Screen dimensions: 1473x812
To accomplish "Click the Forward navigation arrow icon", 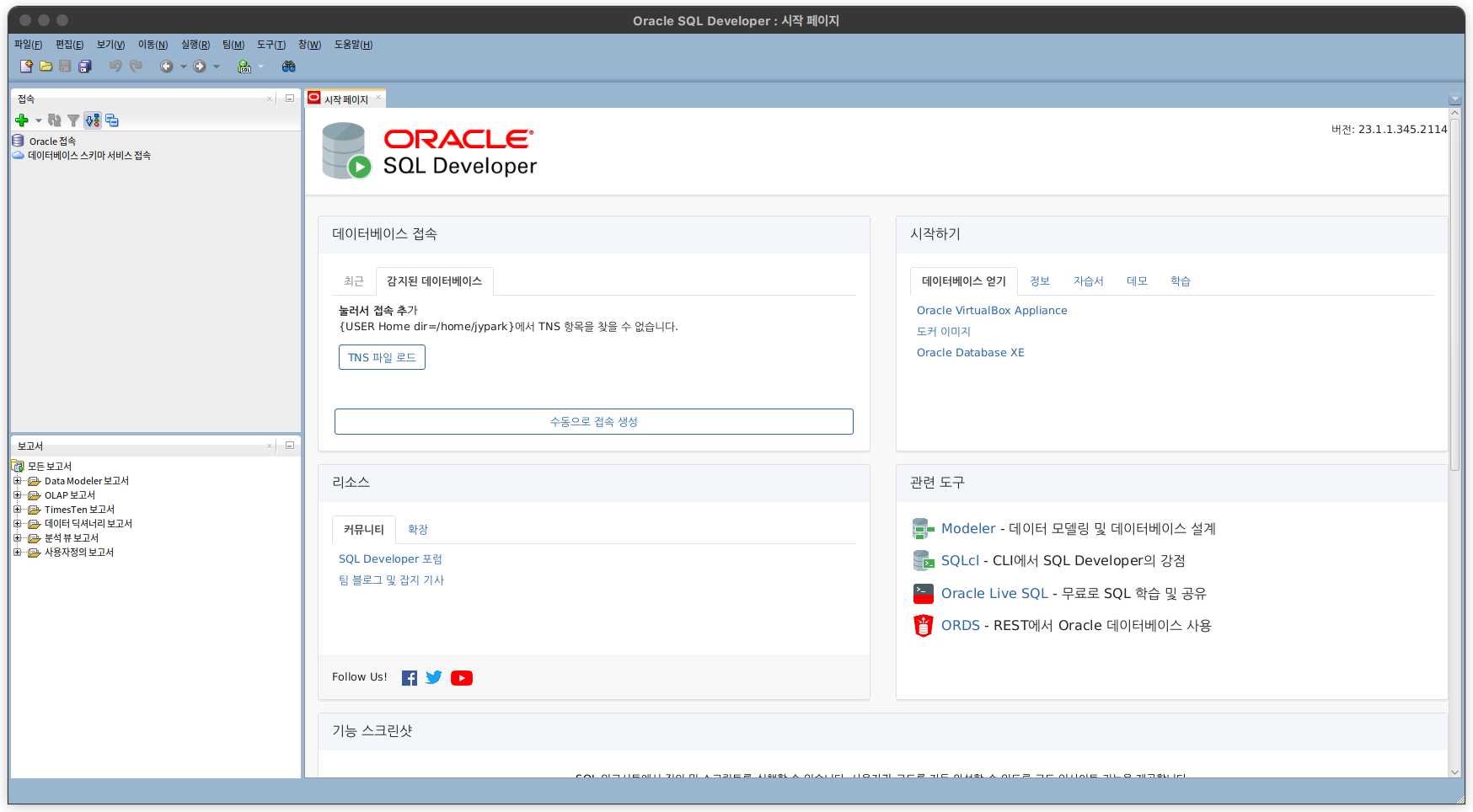I will point(200,67).
